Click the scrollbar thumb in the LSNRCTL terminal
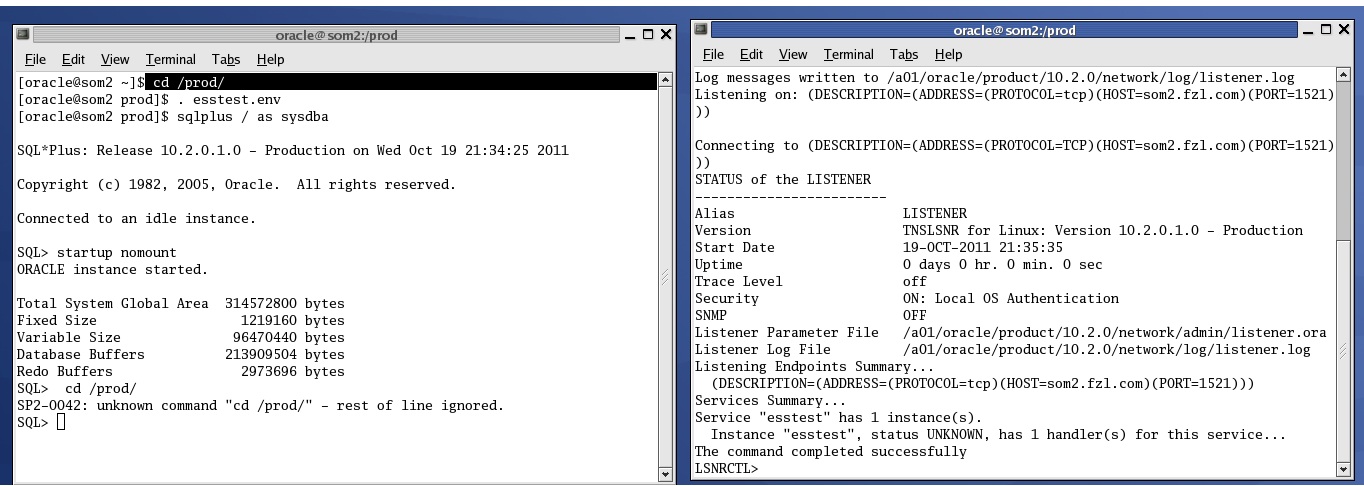Screen dimensions: 1364x486 pos(1343,350)
